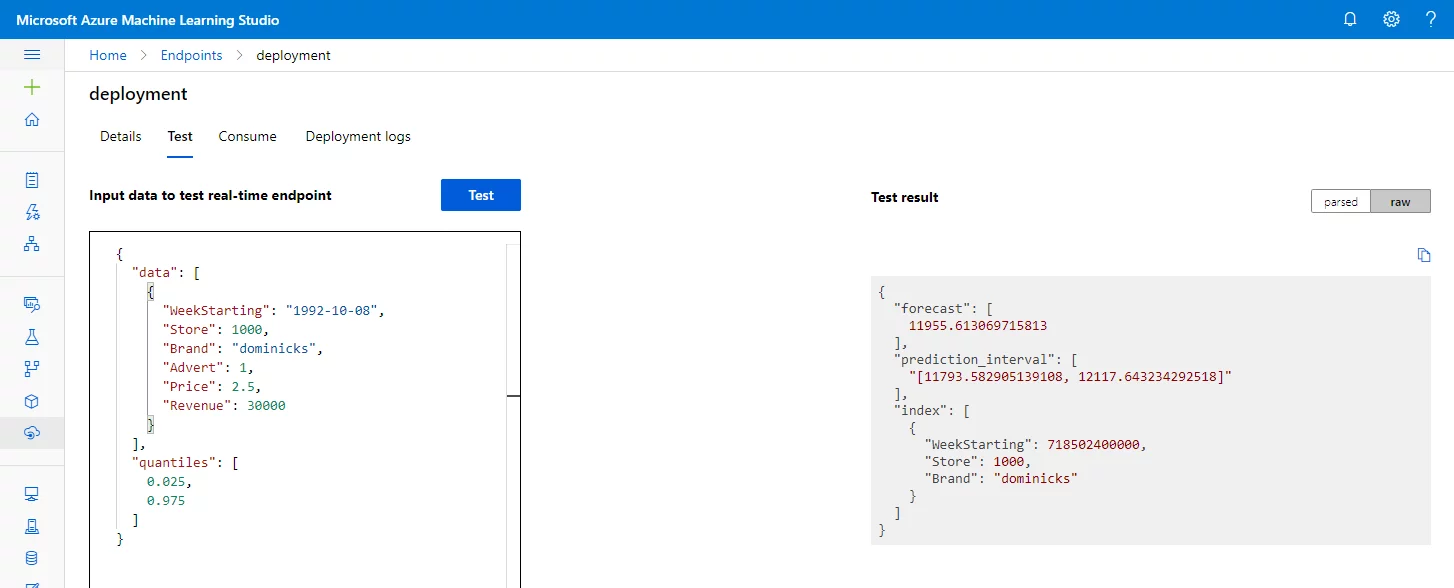
Task: Copy test result to clipboard
Action: [x=1424, y=255]
